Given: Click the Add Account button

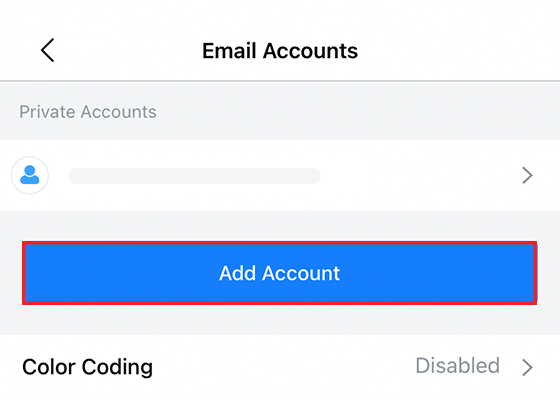Looking at the screenshot, I should click(280, 273).
